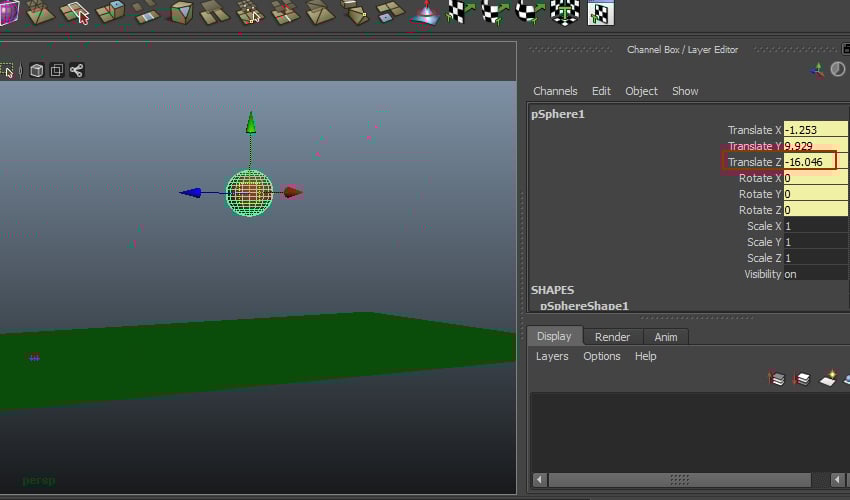Click the share icon in viewport toolbar
Screen dimensions: 850x500
[x=76, y=70]
